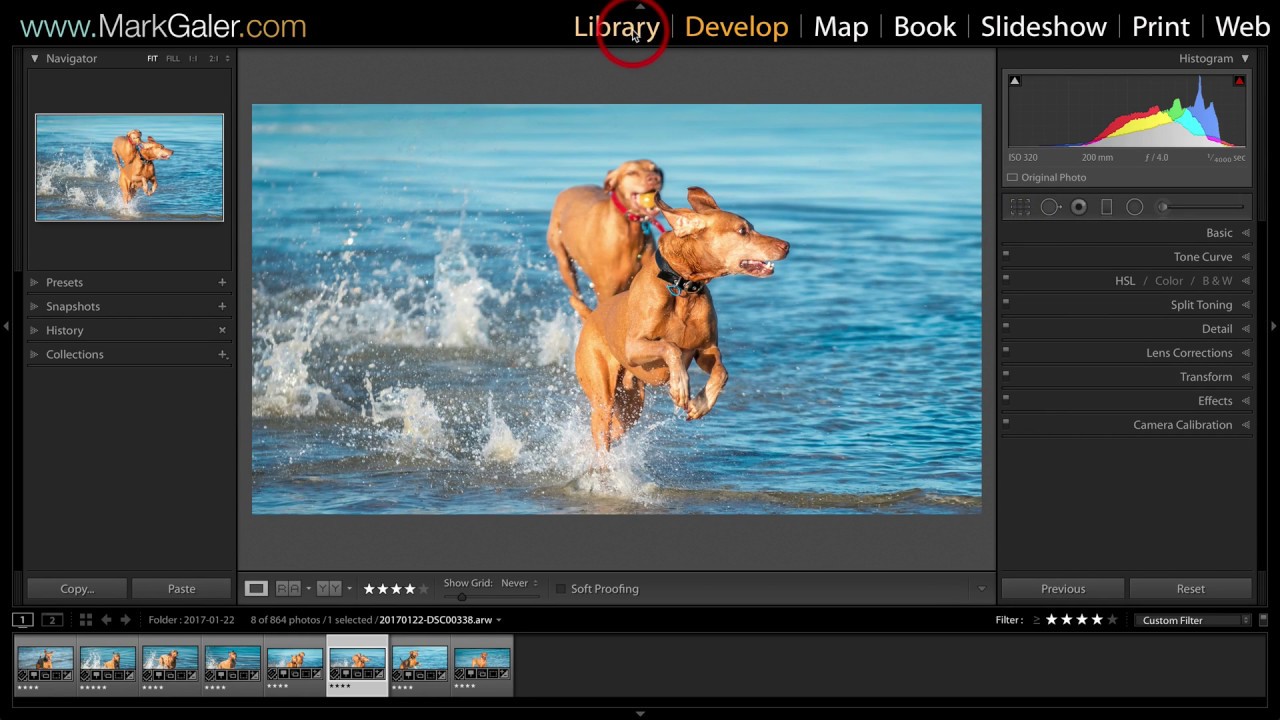Select the Graduated Filter tool
Screen dimensions: 1280x720
pos(1106,207)
